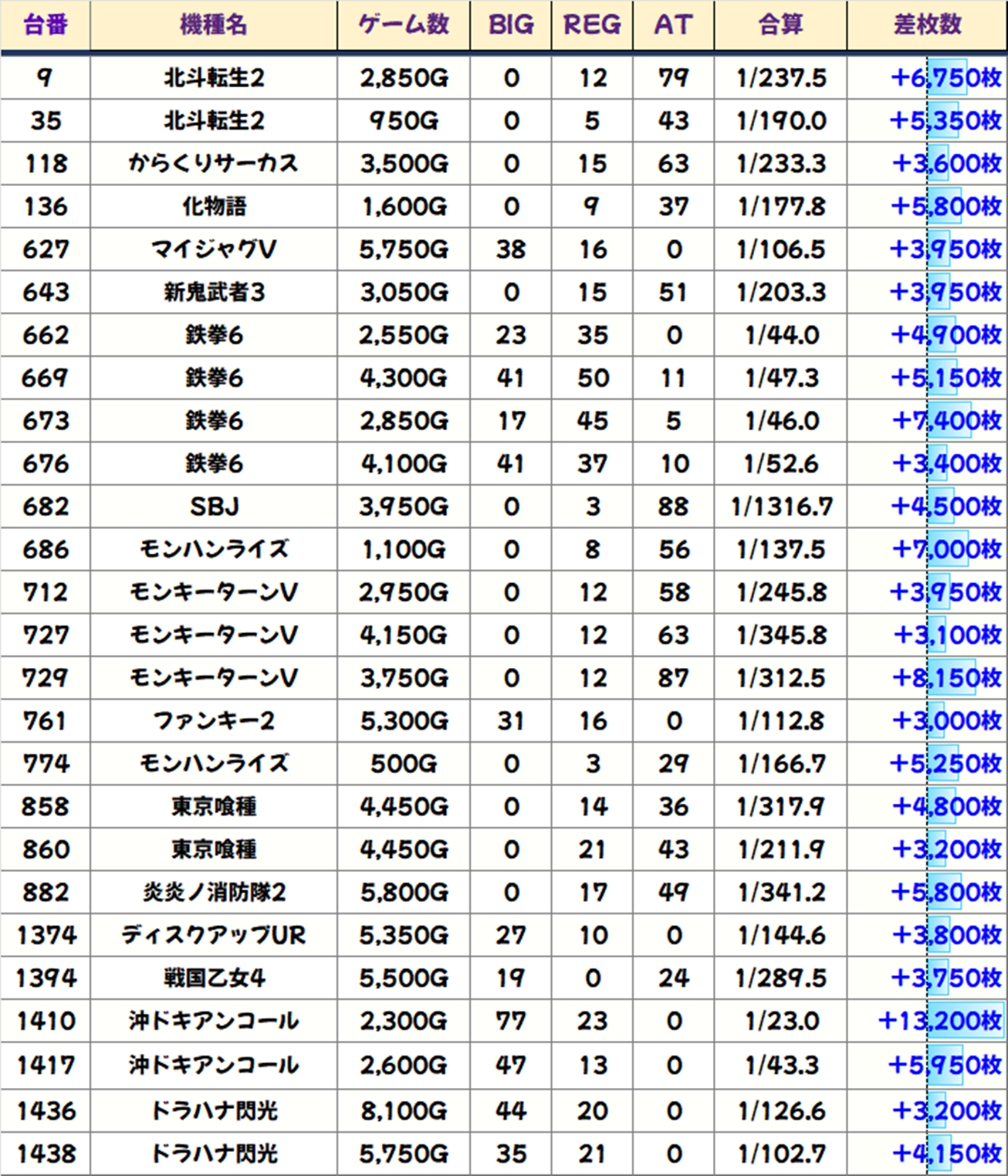
Task: Click the +8,150枚 difference cell
Action: (x=945, y=678)
